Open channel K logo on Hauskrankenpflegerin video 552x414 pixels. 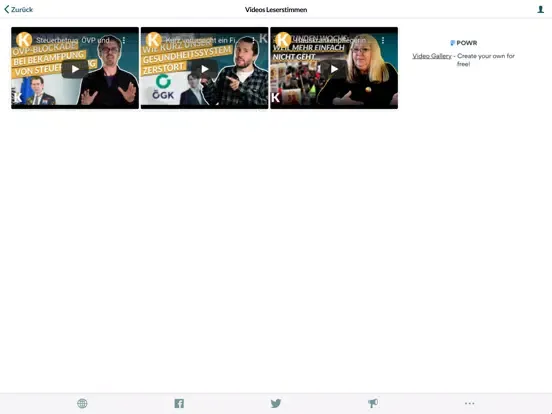pos(283,40)
